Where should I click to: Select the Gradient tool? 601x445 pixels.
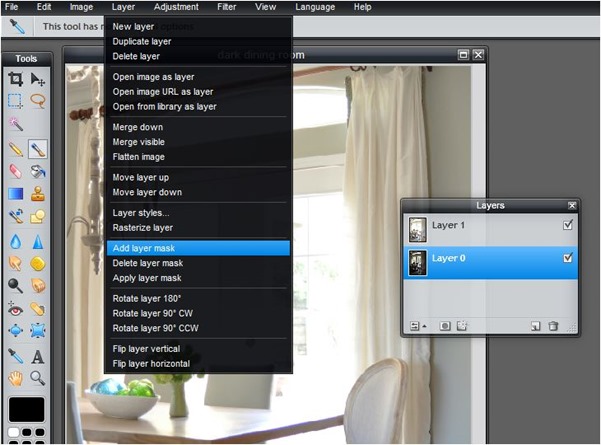click(15, 194)
